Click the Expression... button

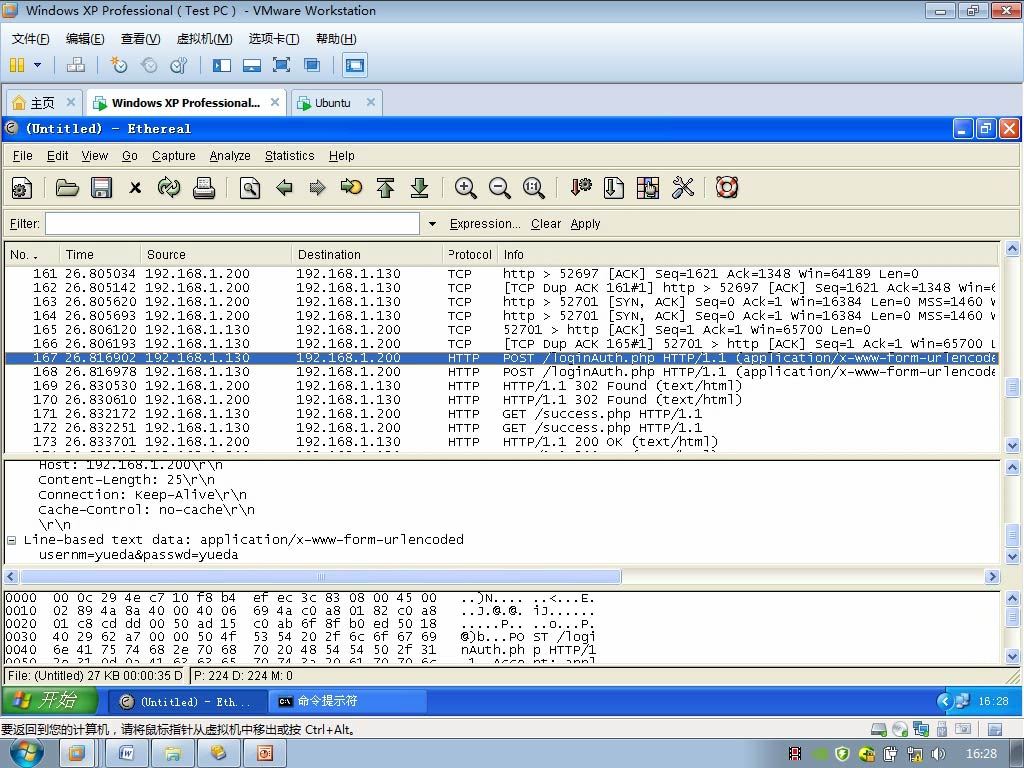pos(484,224)
